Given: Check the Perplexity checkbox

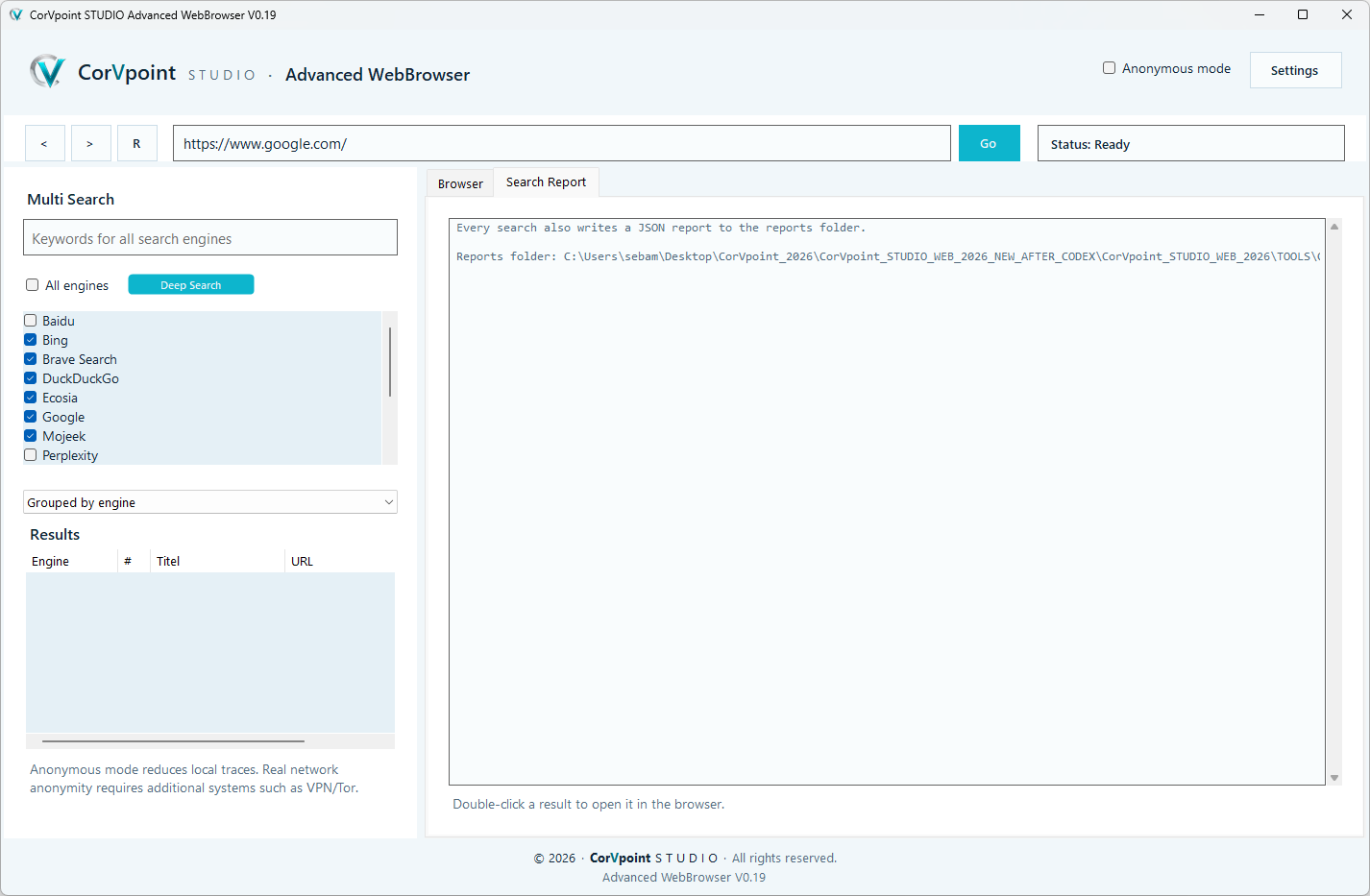Looking at the screenshot, I should [x=31, y=455].
